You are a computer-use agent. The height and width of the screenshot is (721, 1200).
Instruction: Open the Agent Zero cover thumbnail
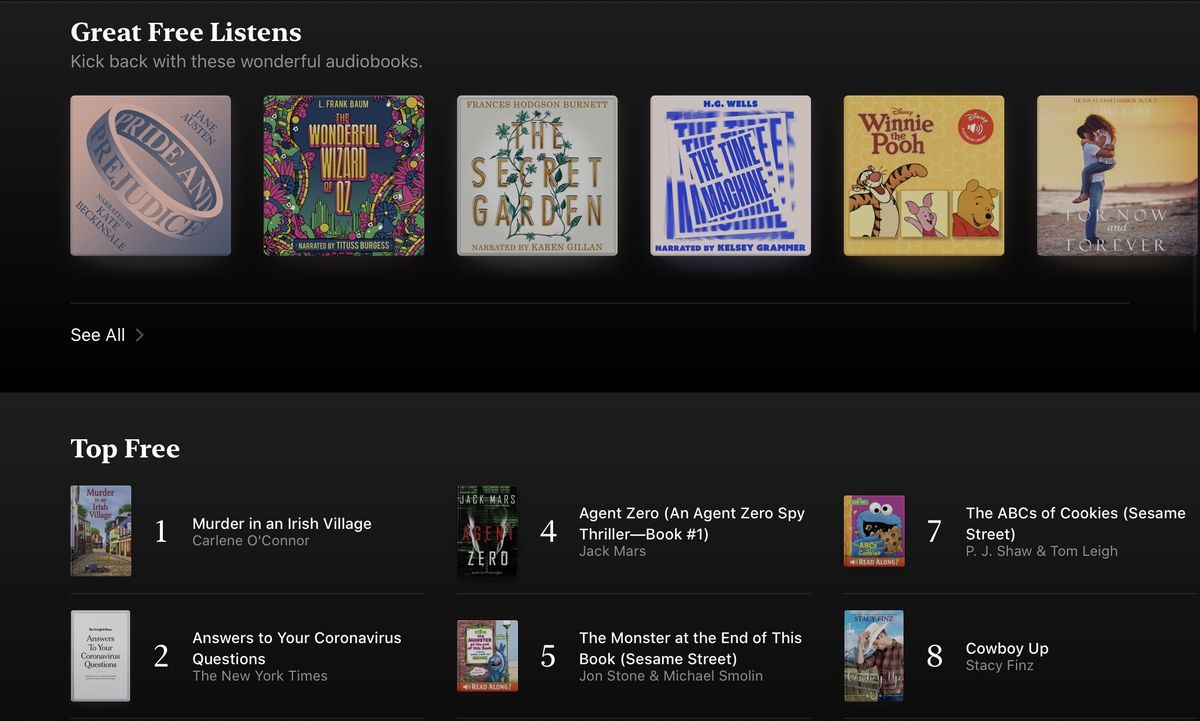pyautogui.click(x=487, y=531)
